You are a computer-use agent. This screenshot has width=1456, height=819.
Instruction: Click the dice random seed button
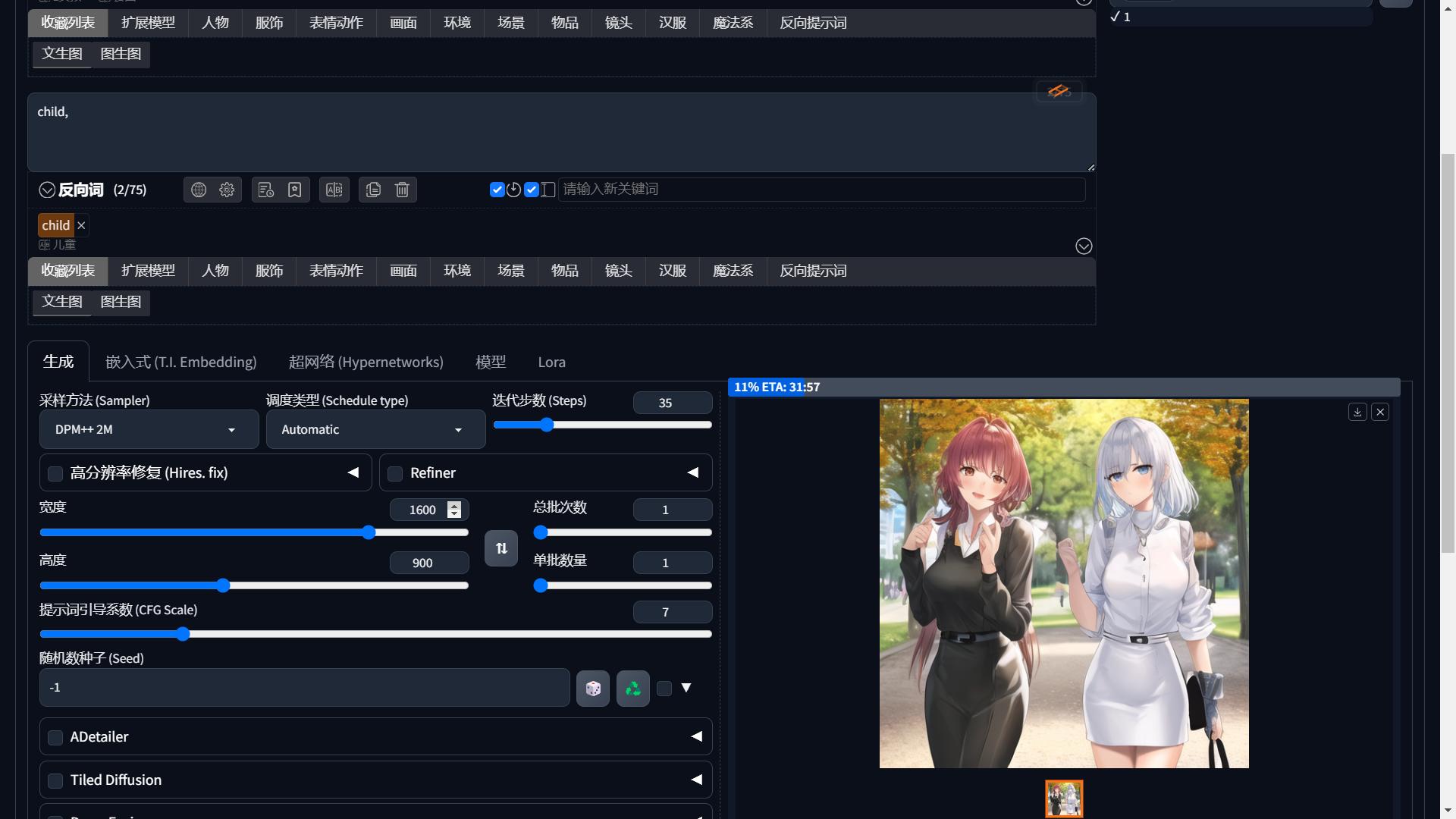(593, 689)
